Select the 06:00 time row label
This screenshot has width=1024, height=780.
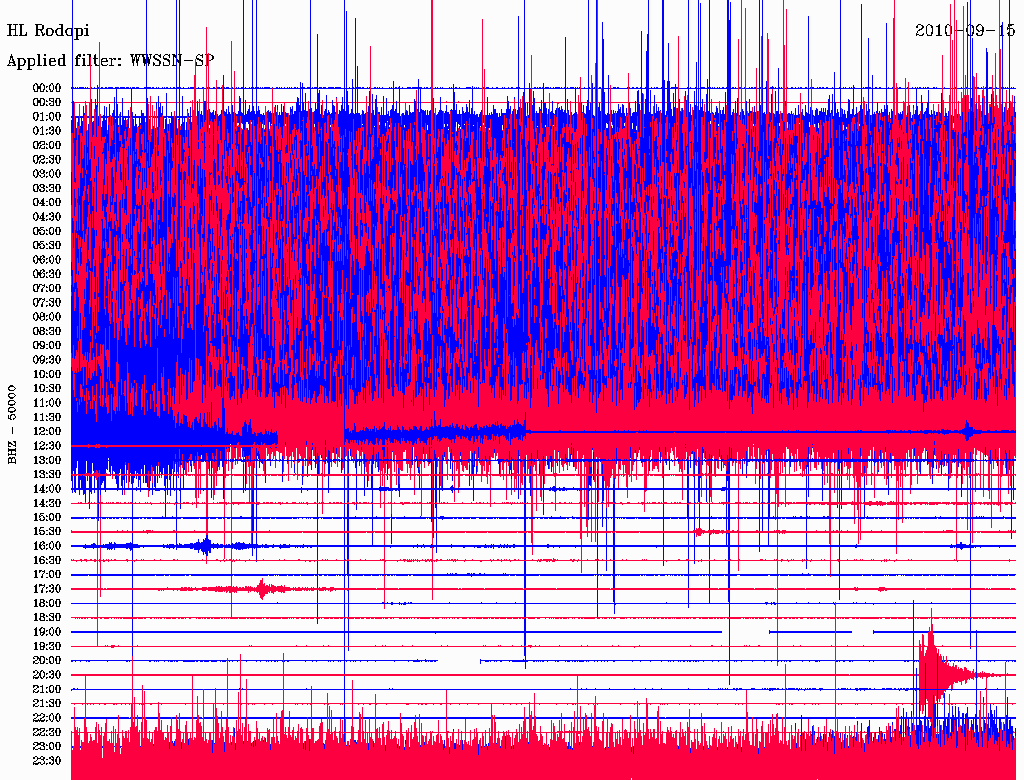pos(47,259)
